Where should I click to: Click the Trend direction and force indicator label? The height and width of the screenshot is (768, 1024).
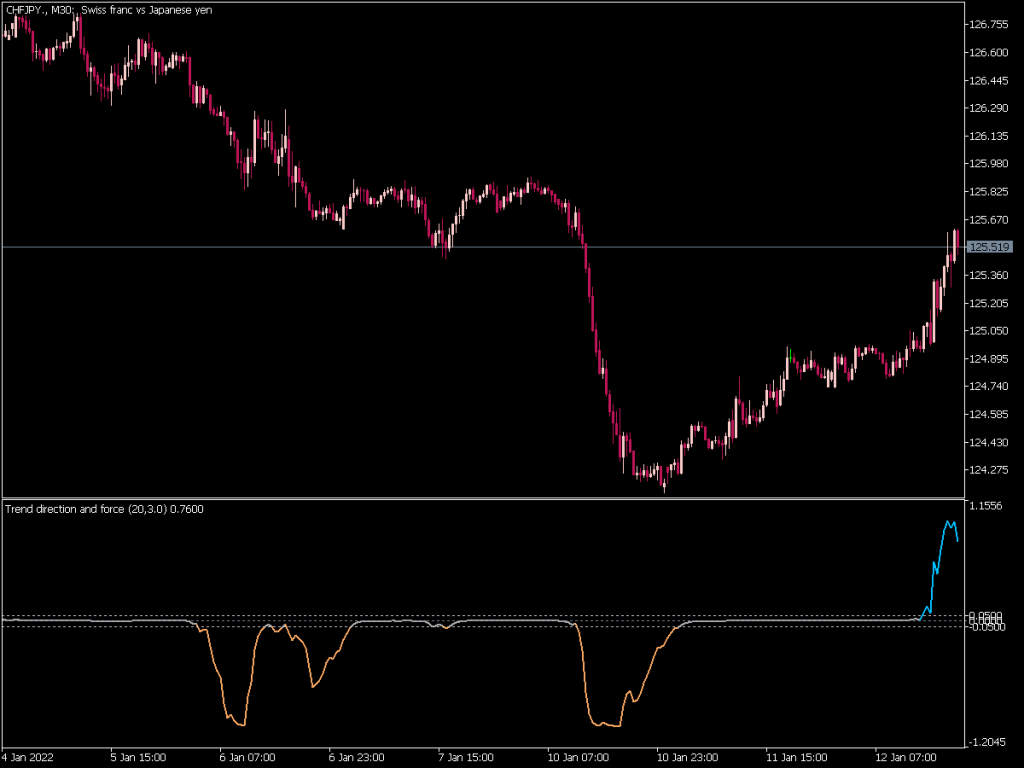(103, 509)
